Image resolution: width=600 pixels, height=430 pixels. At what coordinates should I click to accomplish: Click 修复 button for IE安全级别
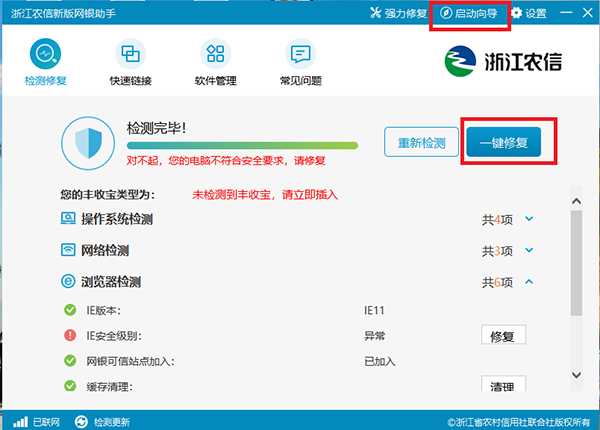pos(503,335)
